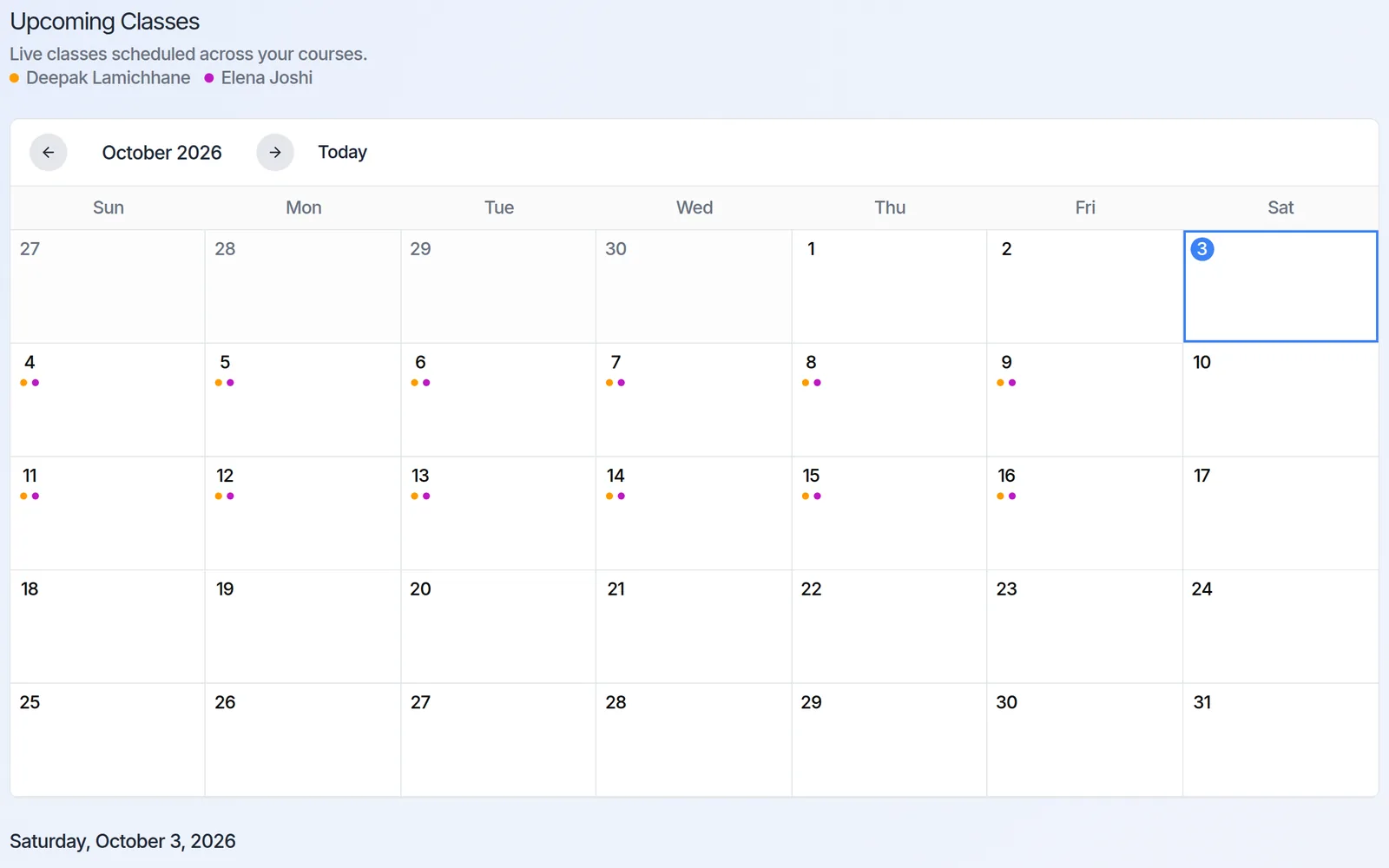Click the Sat column header

click(1280, 207)
